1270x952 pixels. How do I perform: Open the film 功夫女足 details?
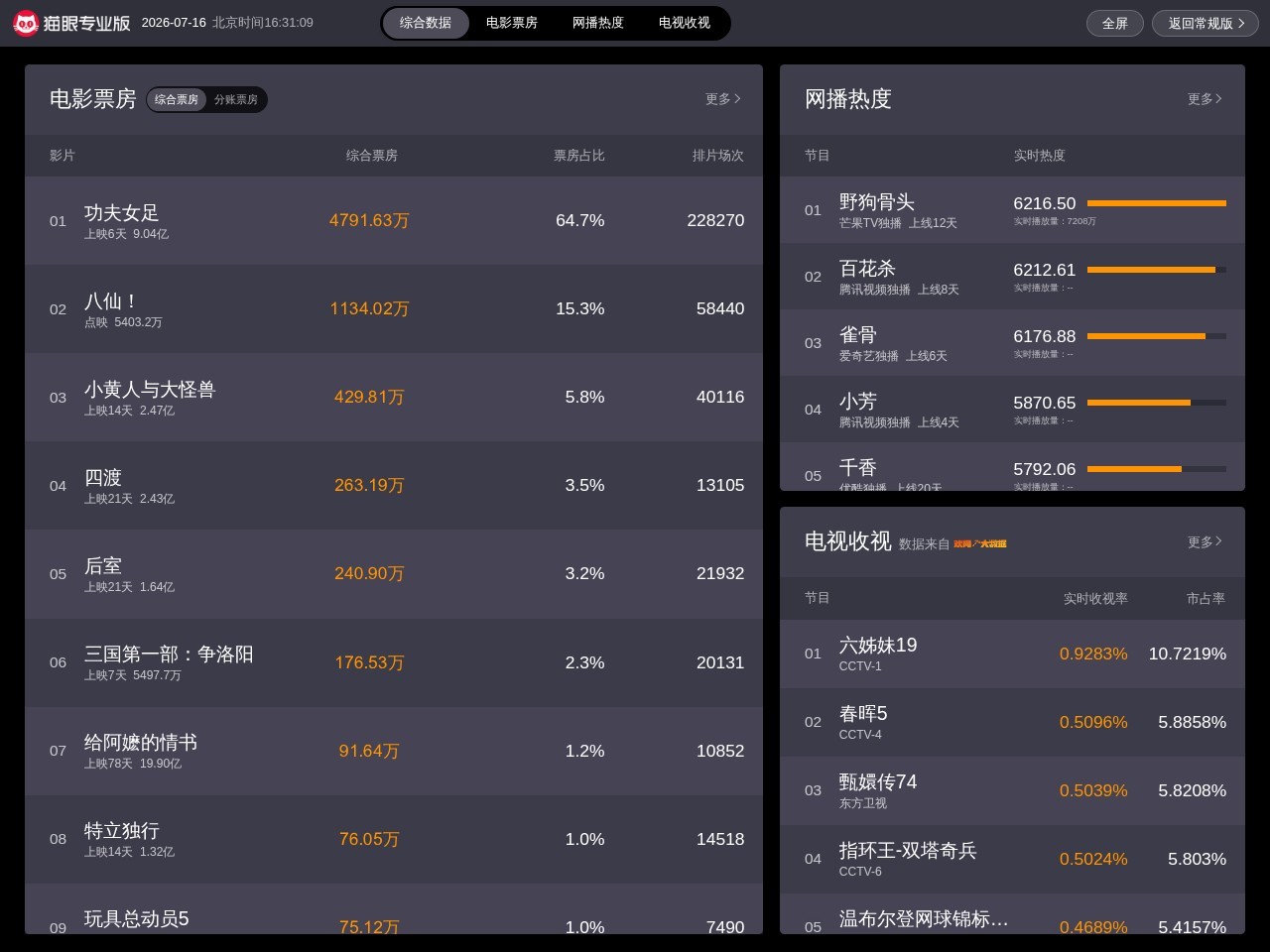point(394,220)
